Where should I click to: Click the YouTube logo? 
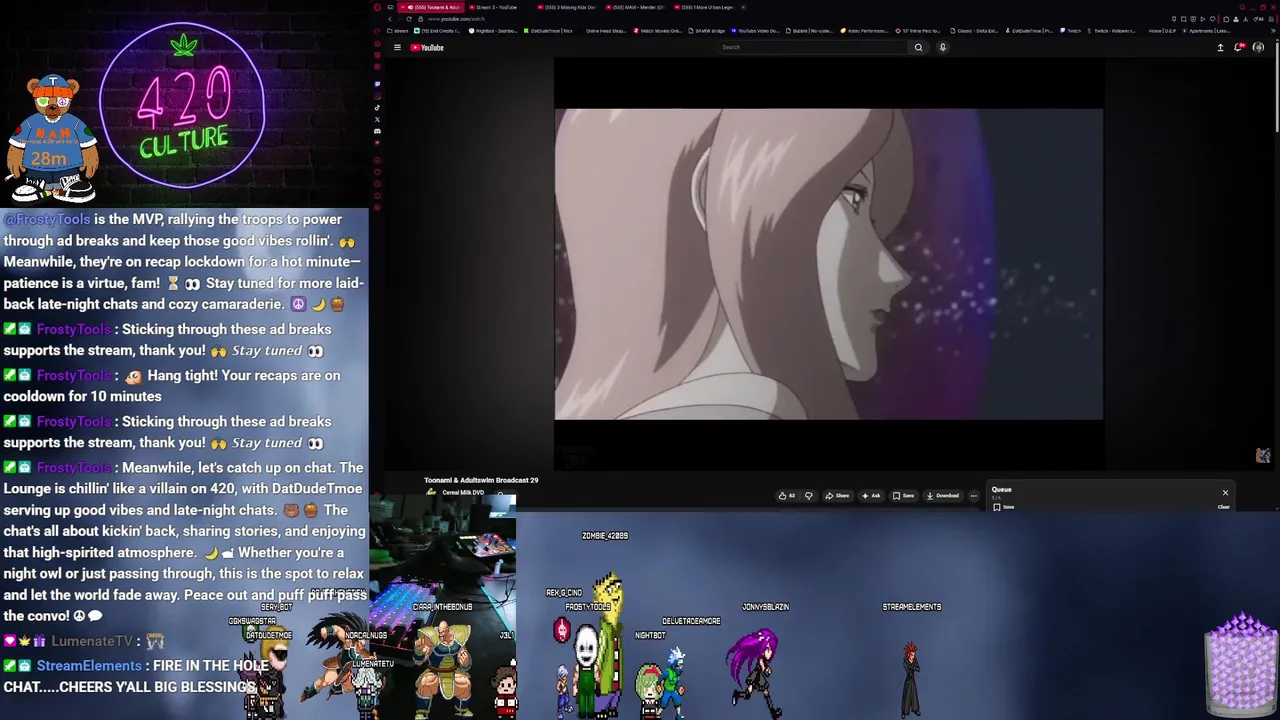point(427,47)
